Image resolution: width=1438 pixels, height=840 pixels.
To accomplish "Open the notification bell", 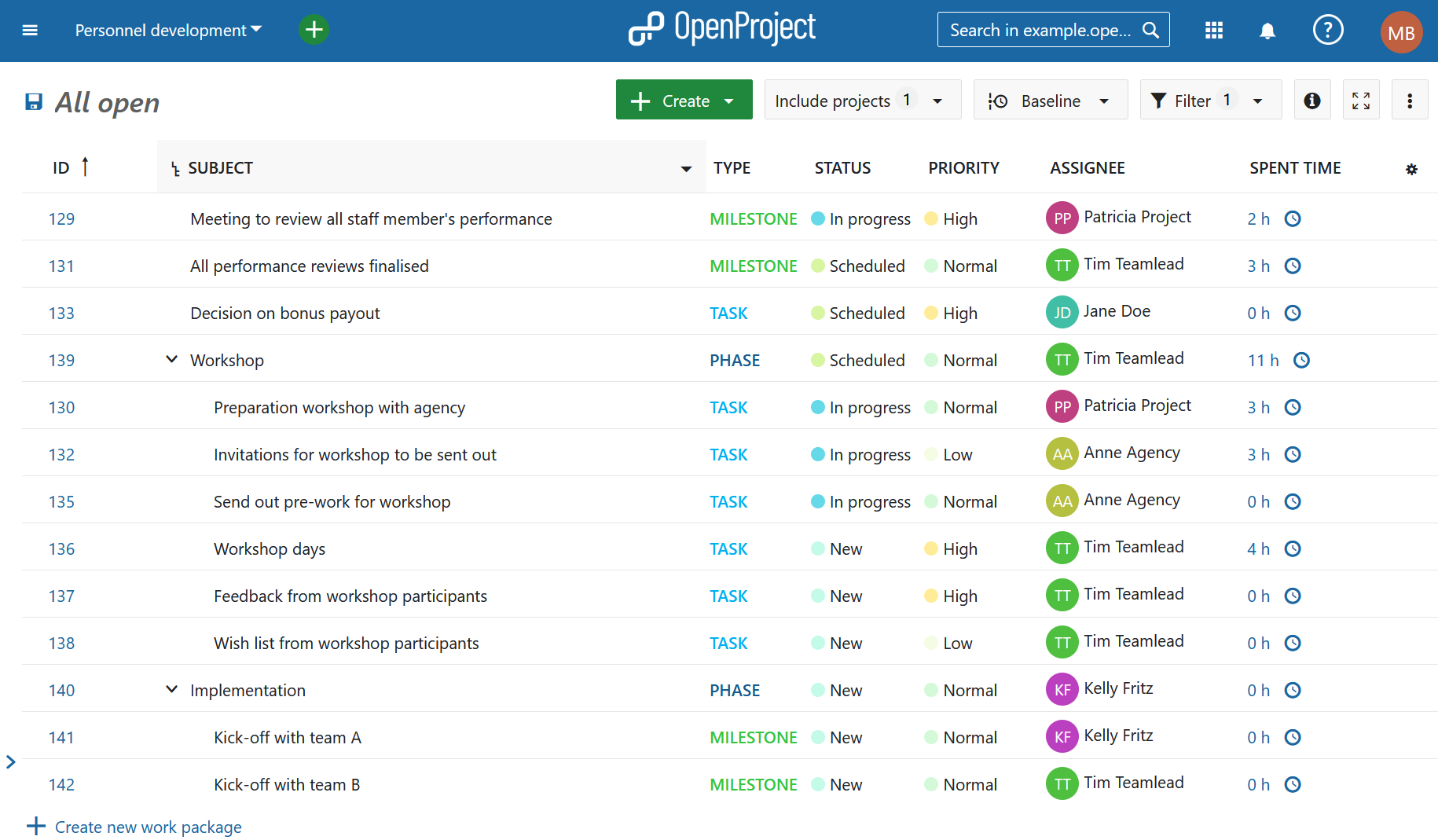I will 1267,30.
